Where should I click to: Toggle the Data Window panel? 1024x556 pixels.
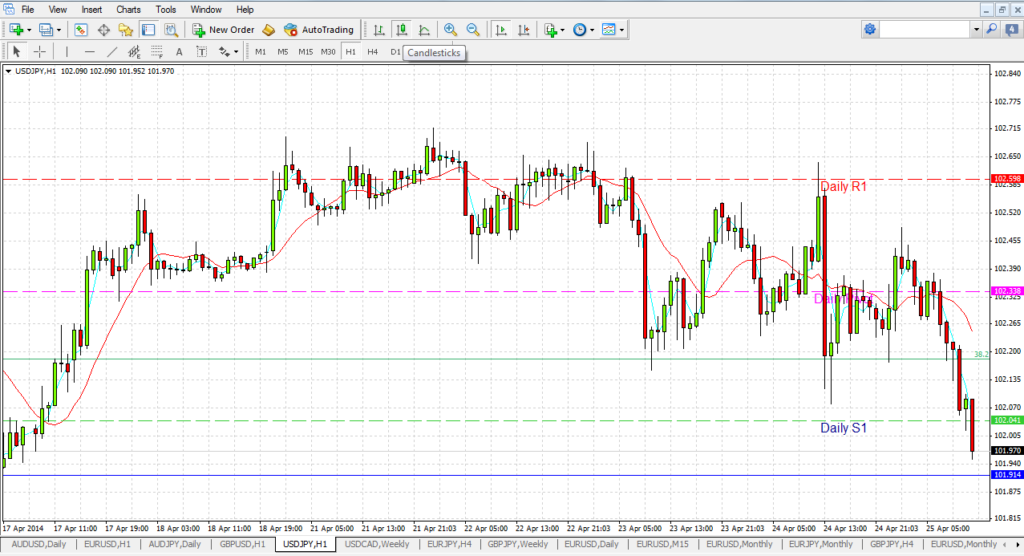104,29
